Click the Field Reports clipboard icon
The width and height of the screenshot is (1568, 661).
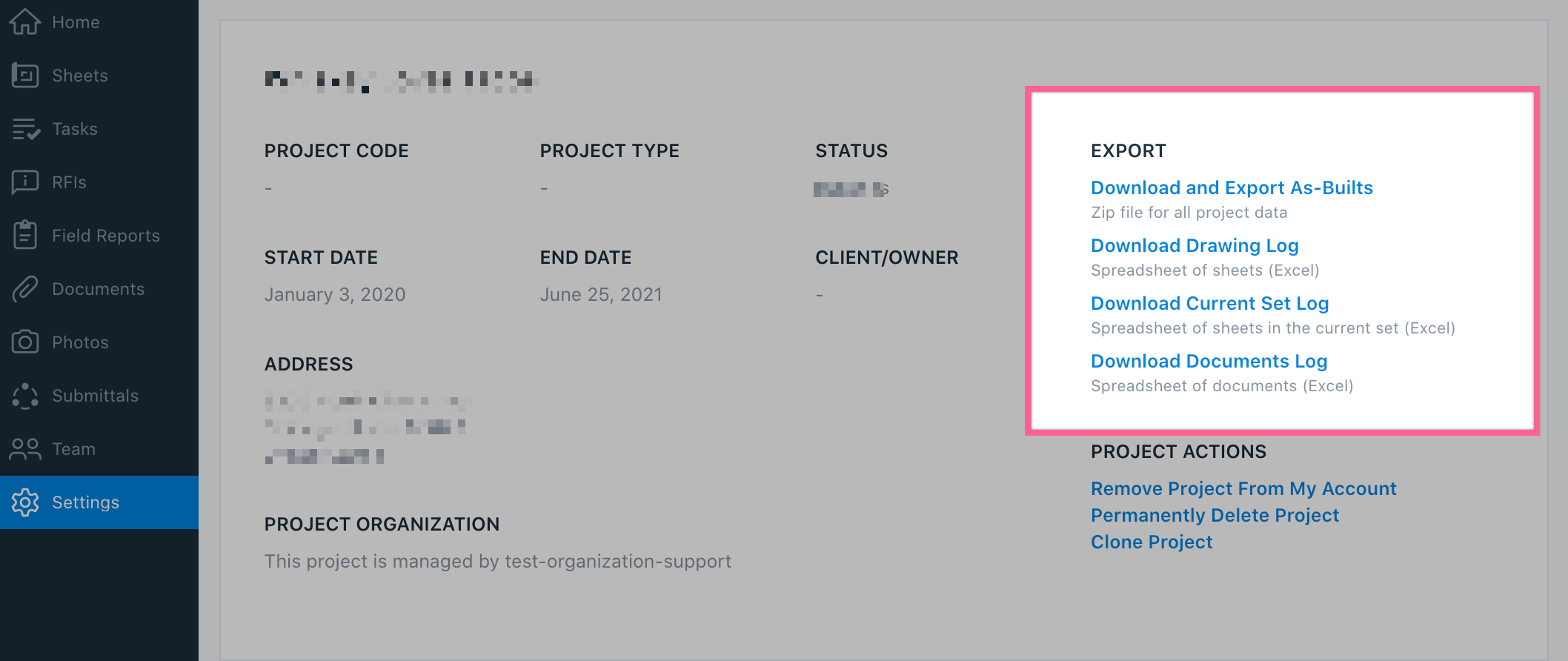[x=25, y=235]
